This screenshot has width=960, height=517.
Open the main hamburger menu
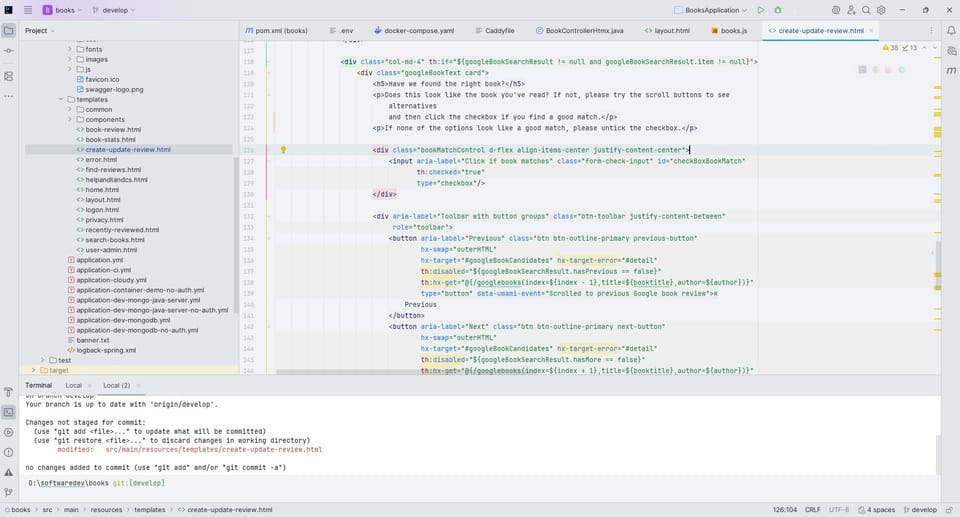point(28,10)
